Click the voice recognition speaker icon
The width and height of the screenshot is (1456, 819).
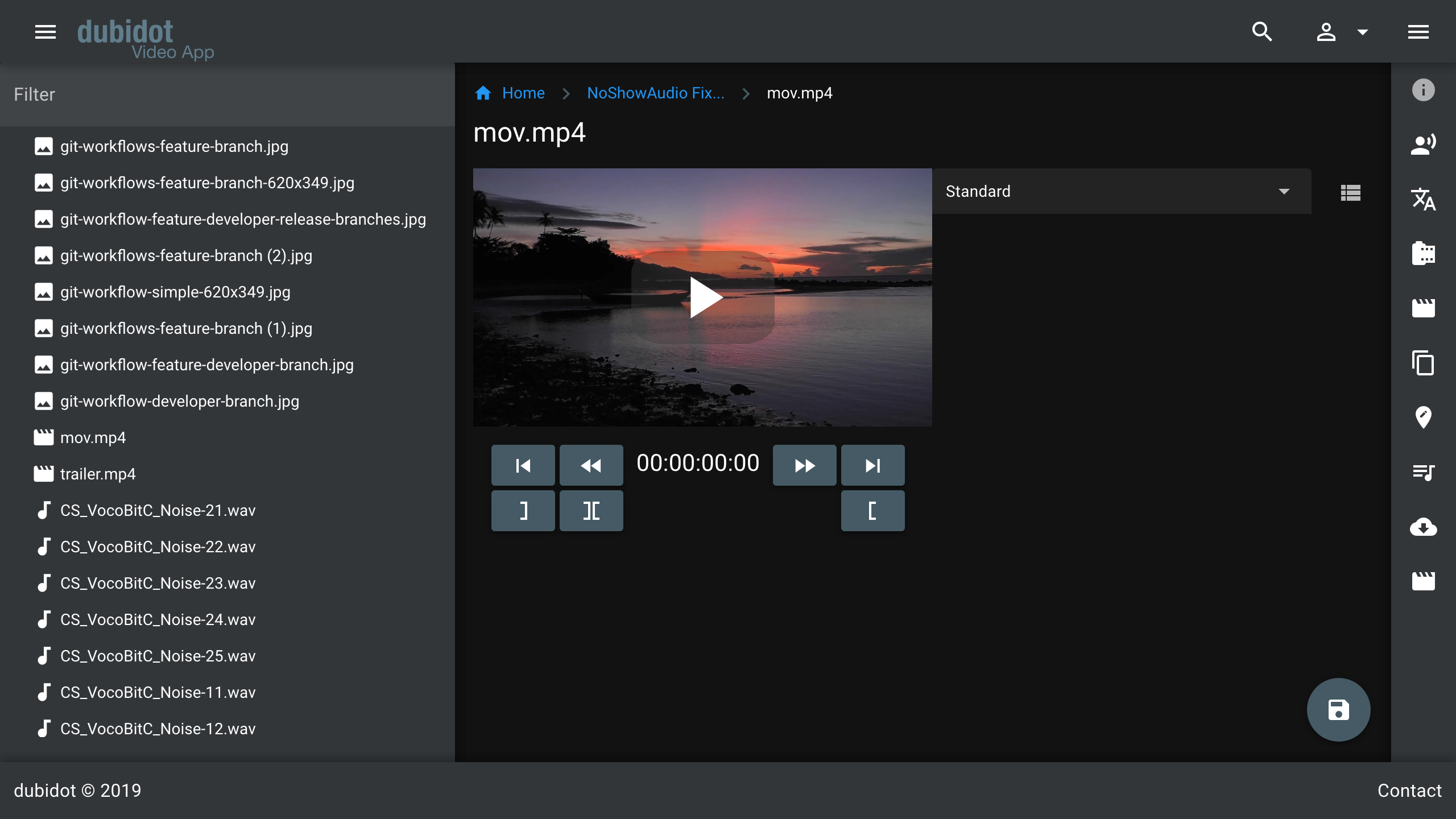(x=1423, y=144)
